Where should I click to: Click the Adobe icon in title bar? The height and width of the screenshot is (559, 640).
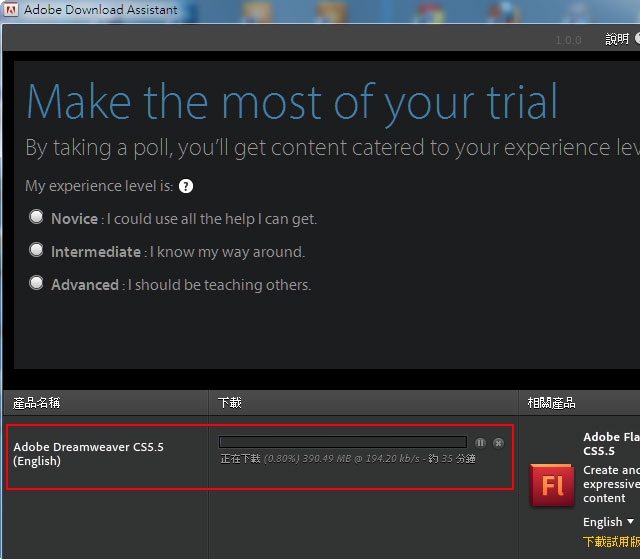(x=10, y=9)
